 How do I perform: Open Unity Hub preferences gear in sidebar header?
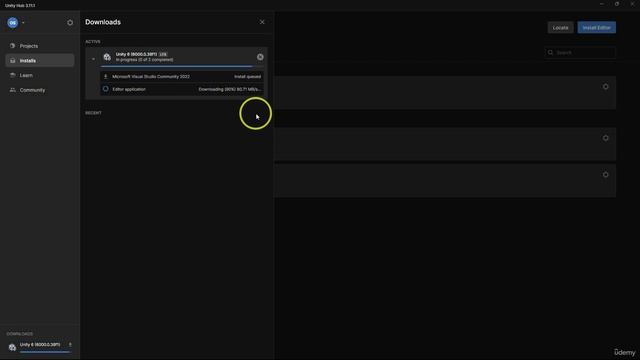pos(70,23)
